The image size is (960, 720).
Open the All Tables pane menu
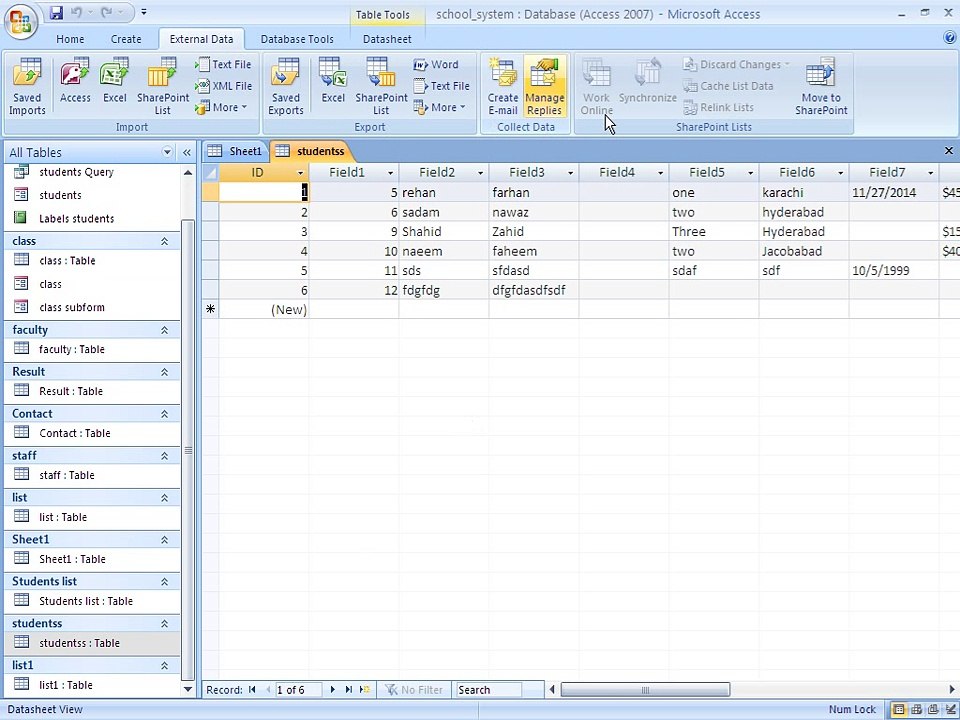click(167, 152)
